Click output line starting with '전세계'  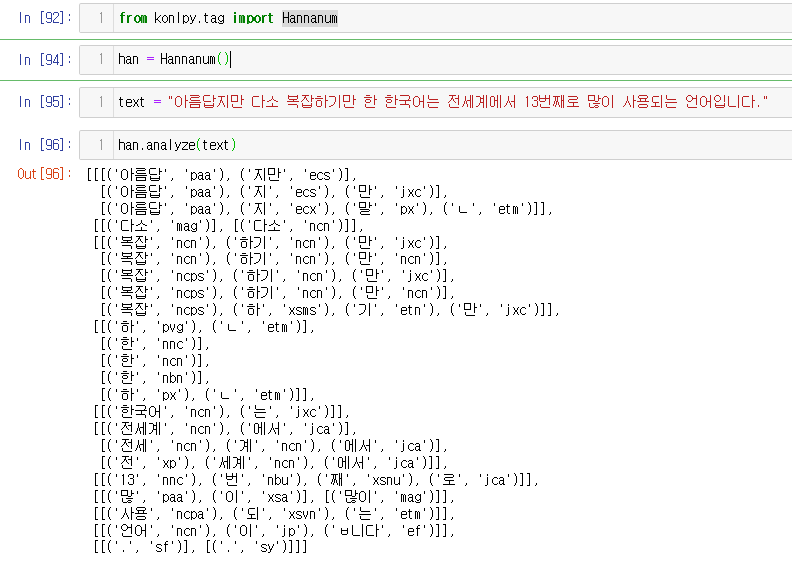click(225, 429)
